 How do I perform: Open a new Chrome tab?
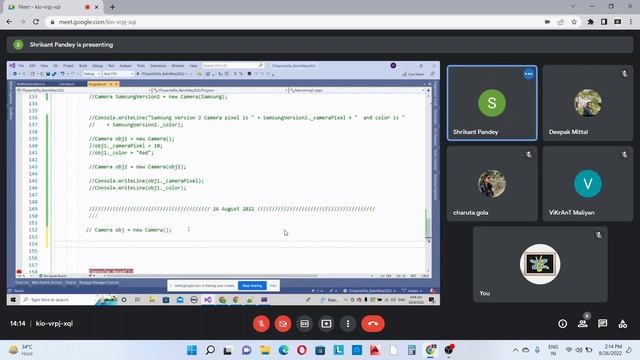[x=112, y=7]
